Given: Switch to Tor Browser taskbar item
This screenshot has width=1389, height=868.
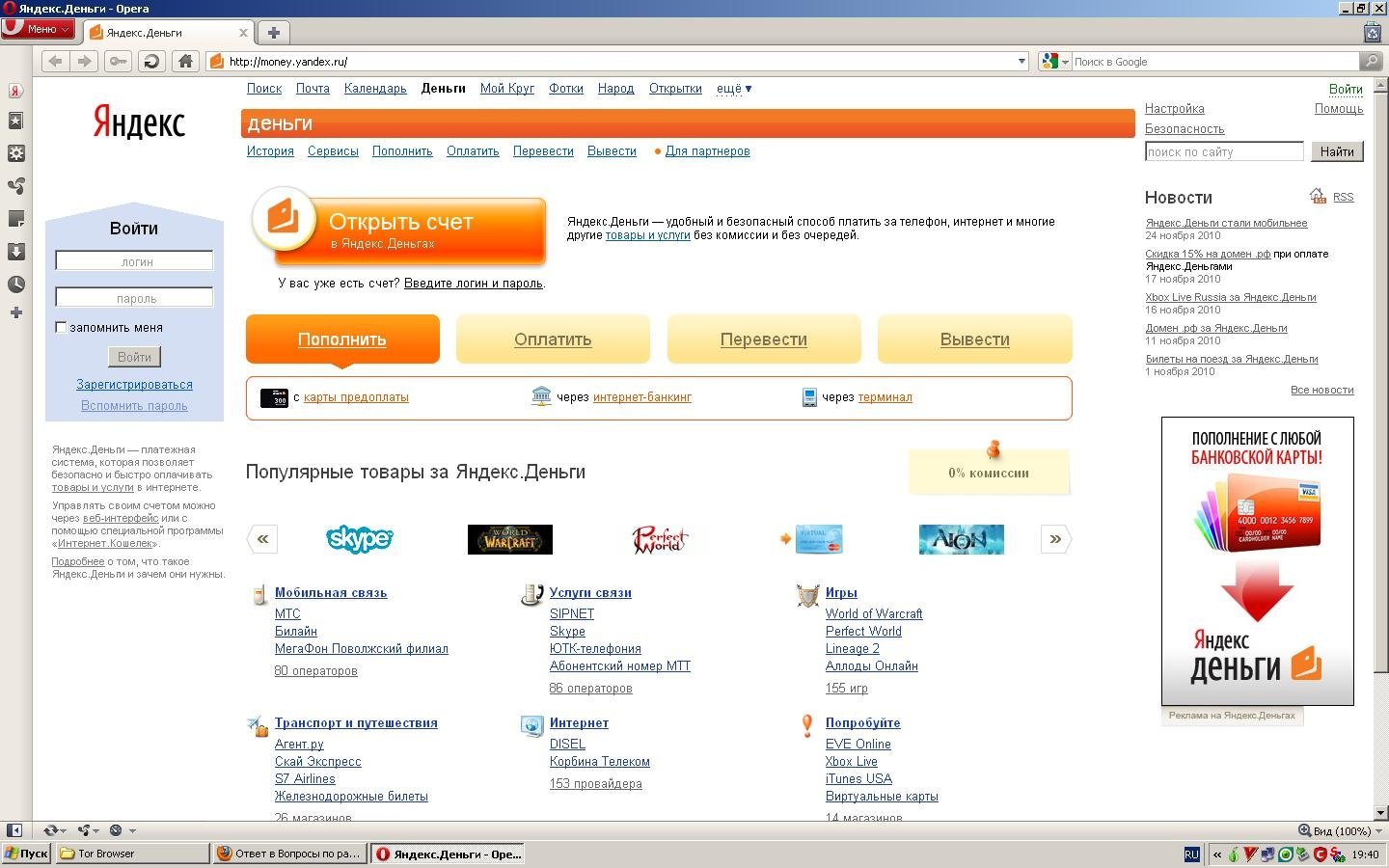Looking at the screenshot, I should (x=132, y=854).
